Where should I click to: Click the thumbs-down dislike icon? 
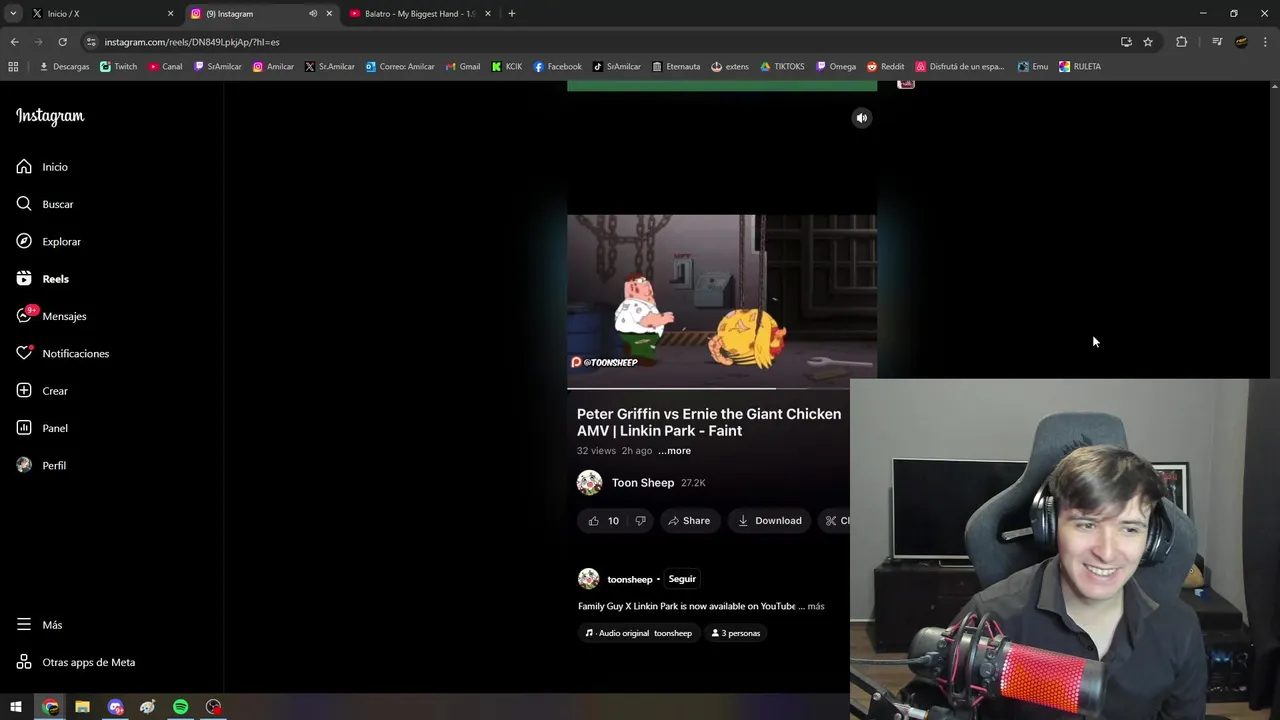coord(640,521)
